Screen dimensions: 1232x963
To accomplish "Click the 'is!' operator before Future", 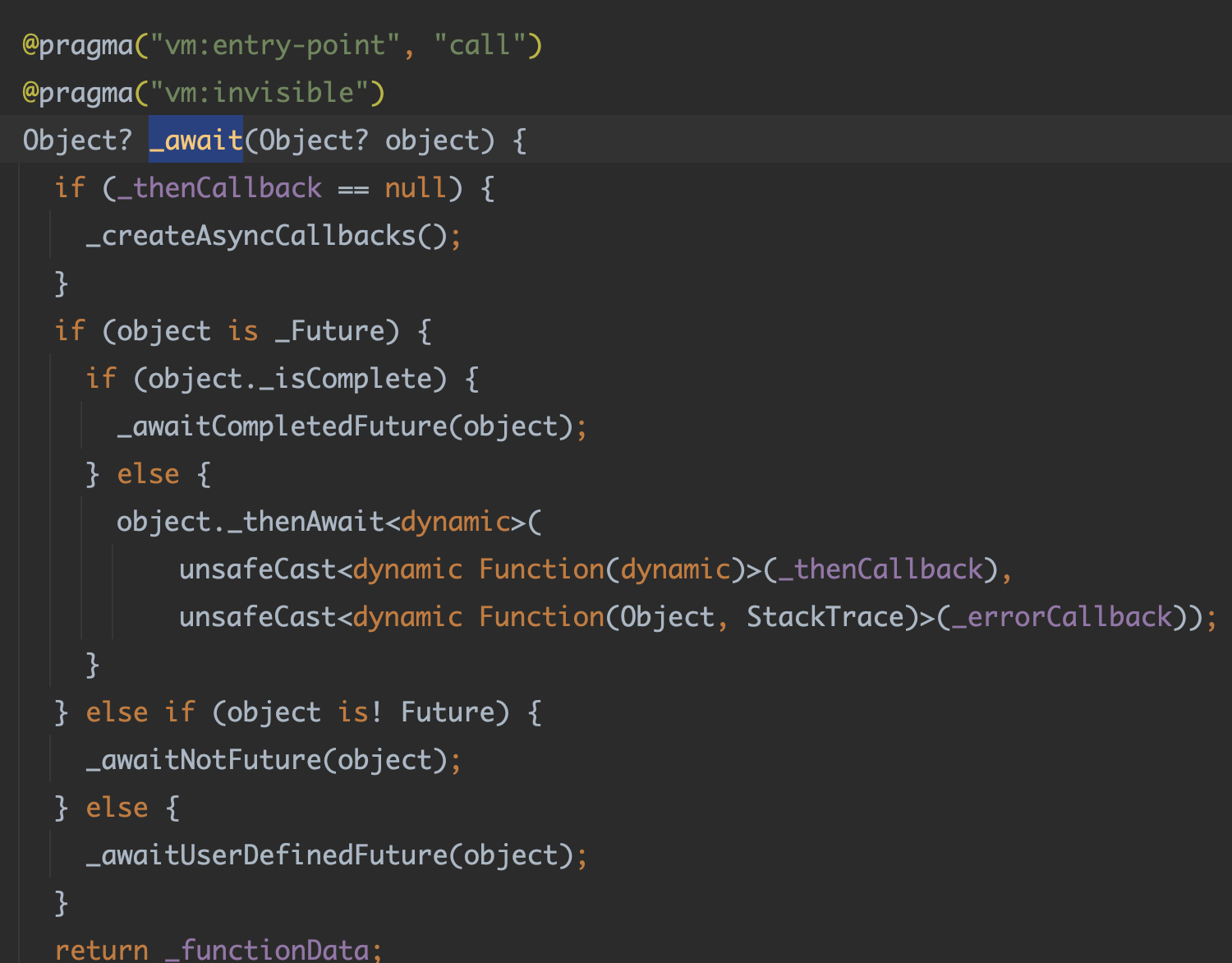I will pos(361,712).
